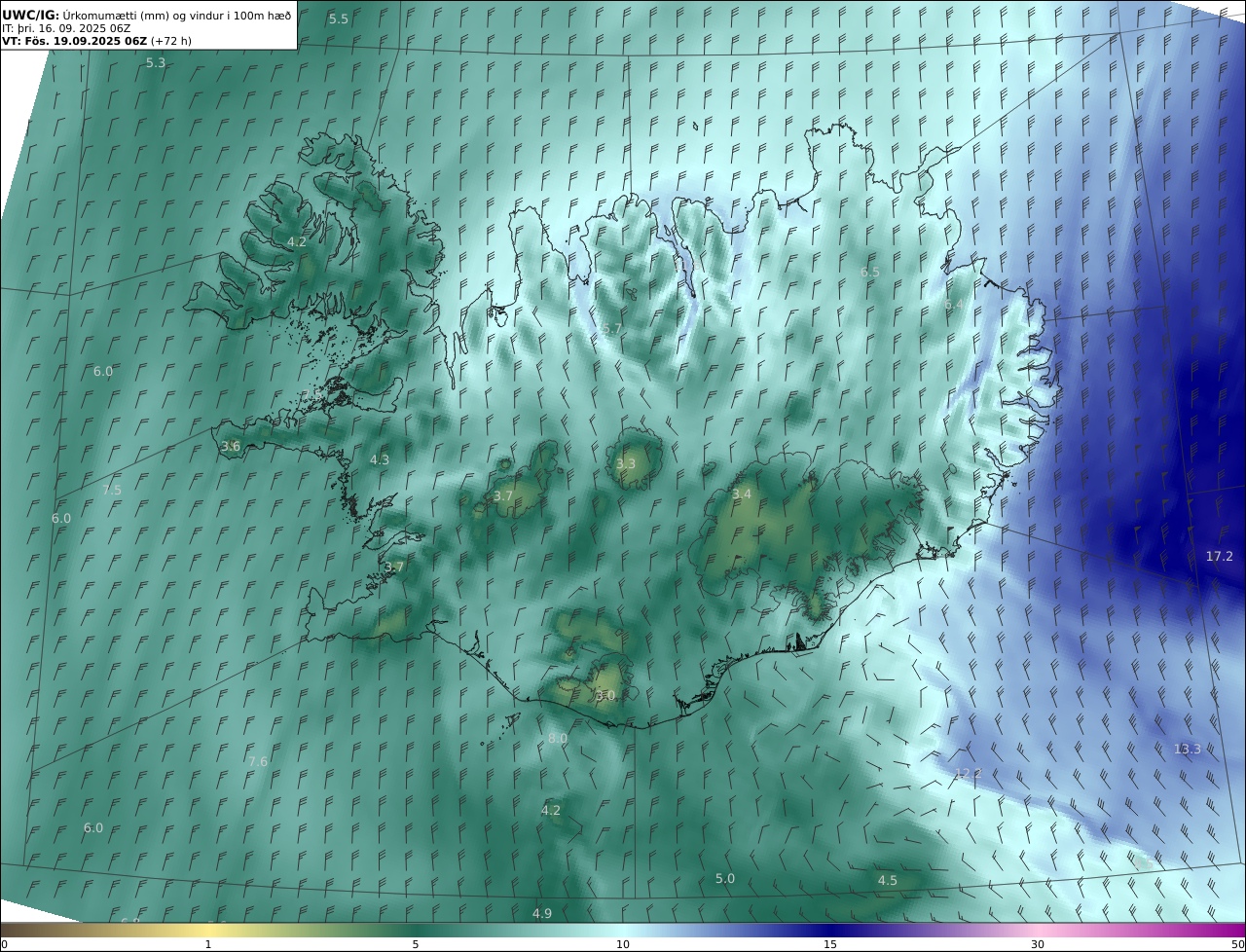Click the "17.2" value label on the map

(1220, 557)
